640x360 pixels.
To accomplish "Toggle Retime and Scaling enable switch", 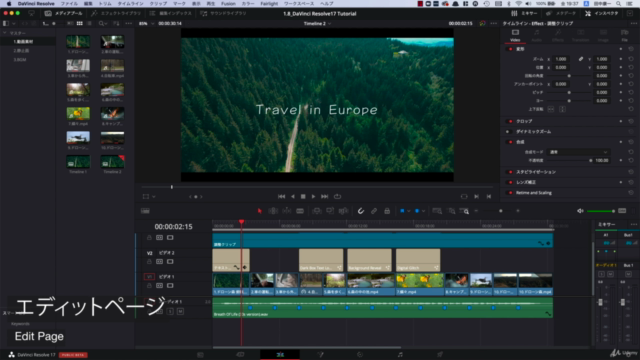I will pyautogui.click(x=510, y=193).
